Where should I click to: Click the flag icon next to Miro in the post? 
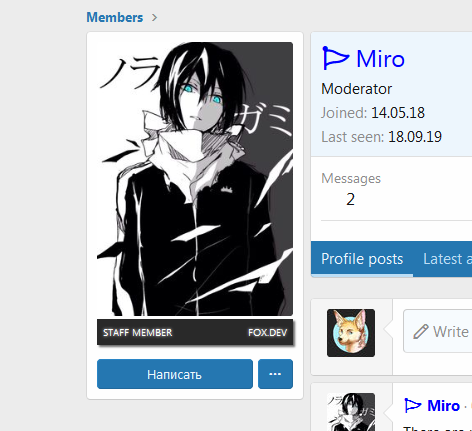(x=413, y=406)
